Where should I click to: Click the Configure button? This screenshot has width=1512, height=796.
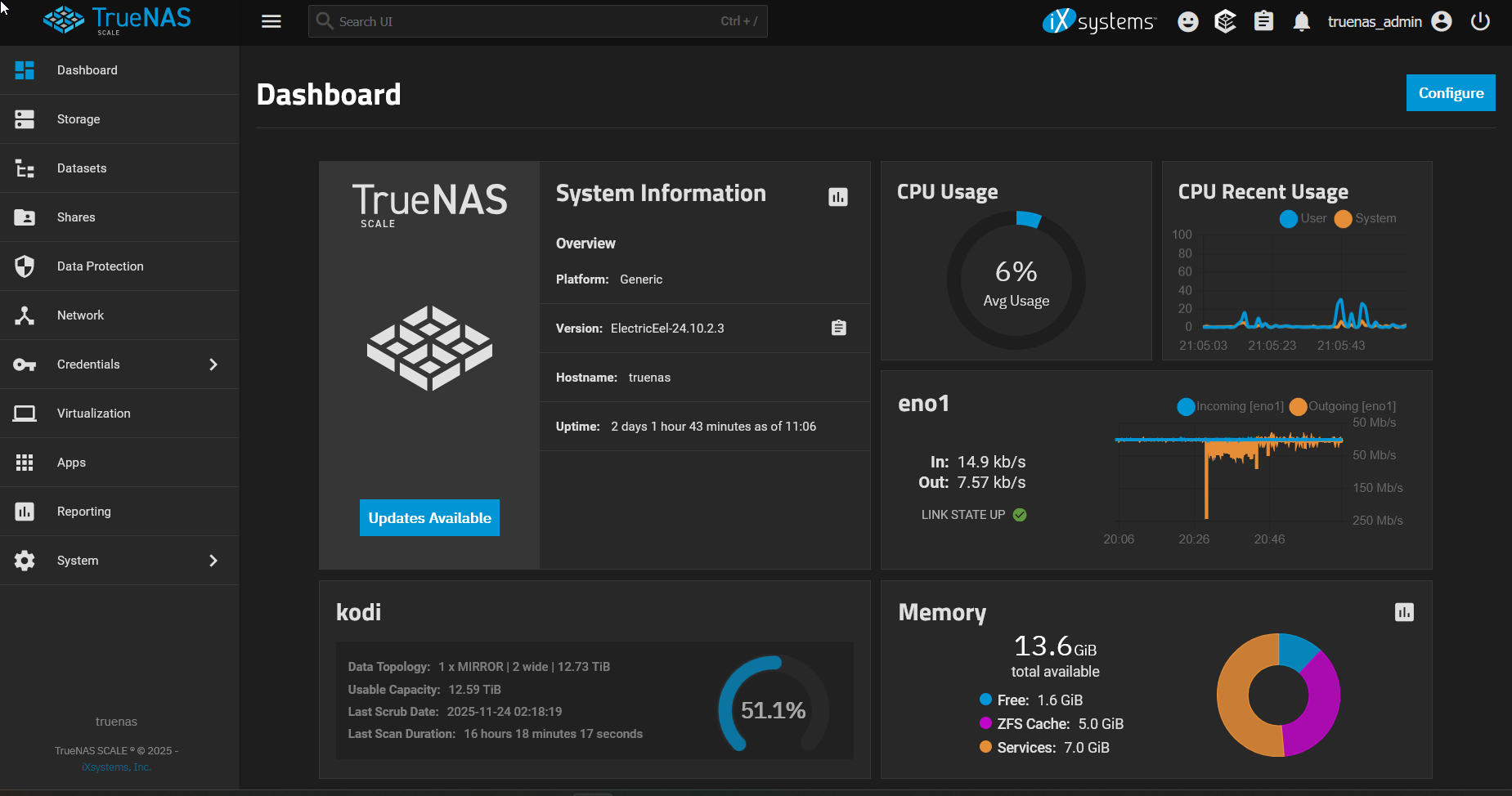coord(1450,93)
